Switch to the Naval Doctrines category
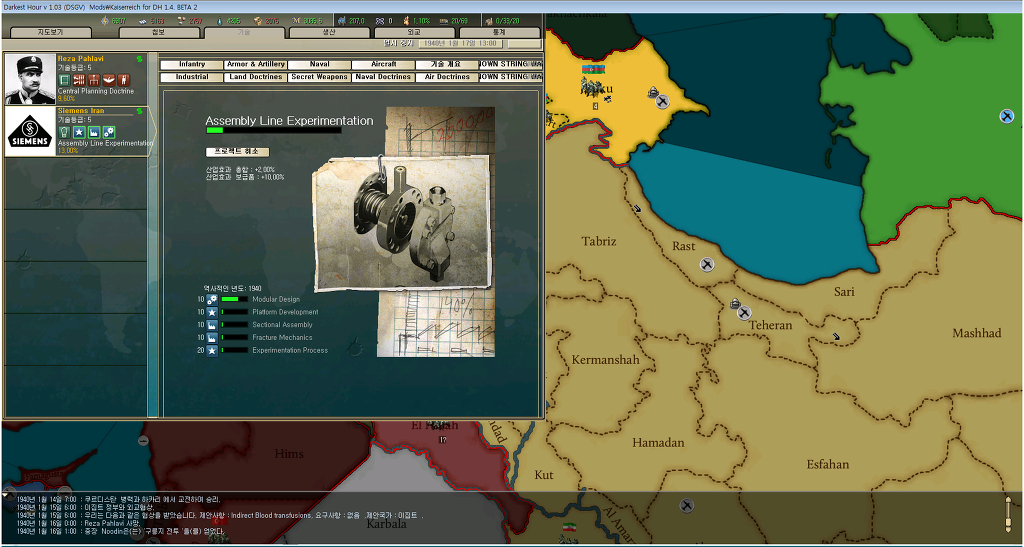Image resolution: width=1024 pixels, height=547 pixels. click(x=383, y=77)
